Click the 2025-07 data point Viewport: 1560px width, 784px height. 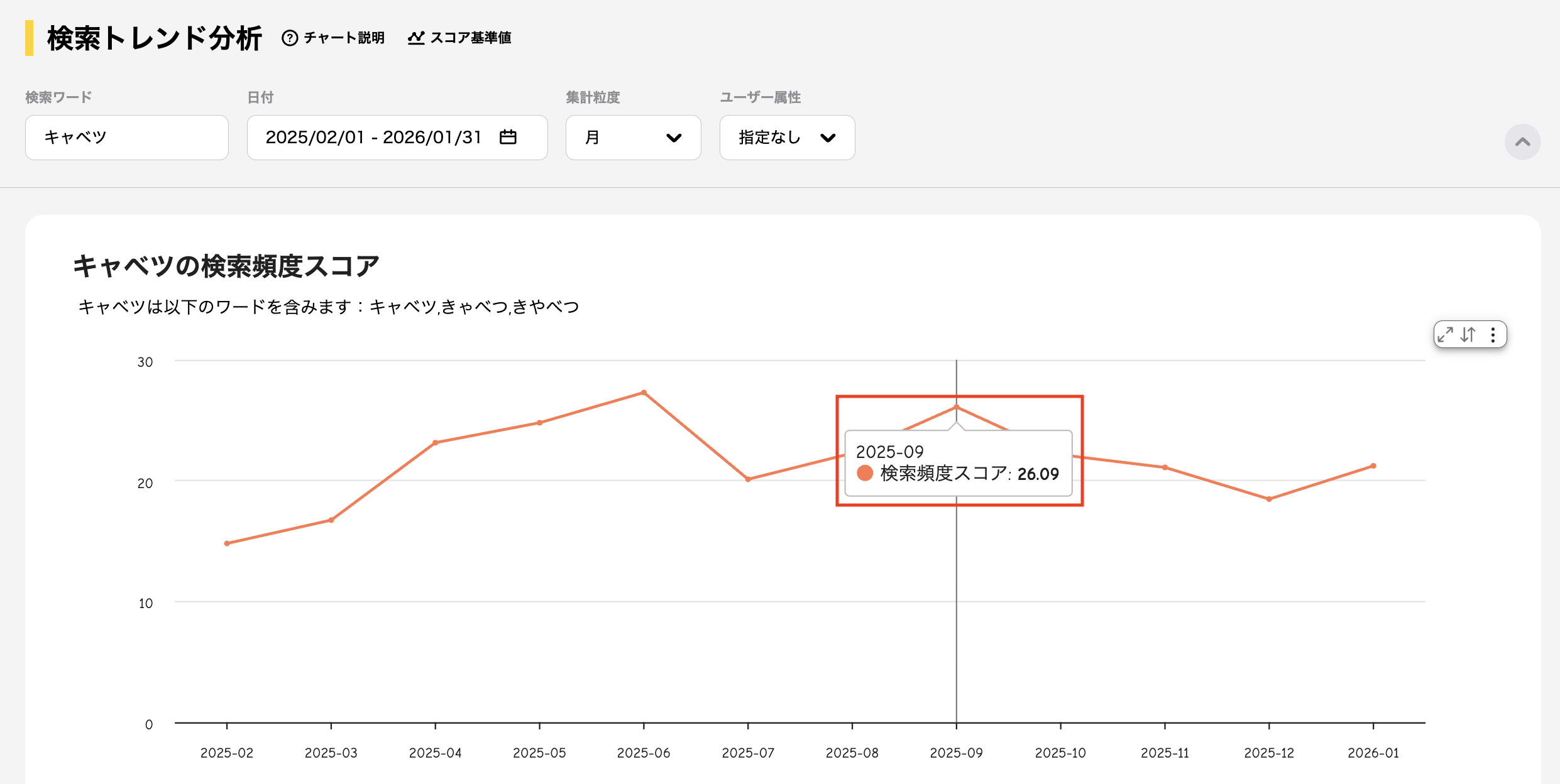[748, 479]
